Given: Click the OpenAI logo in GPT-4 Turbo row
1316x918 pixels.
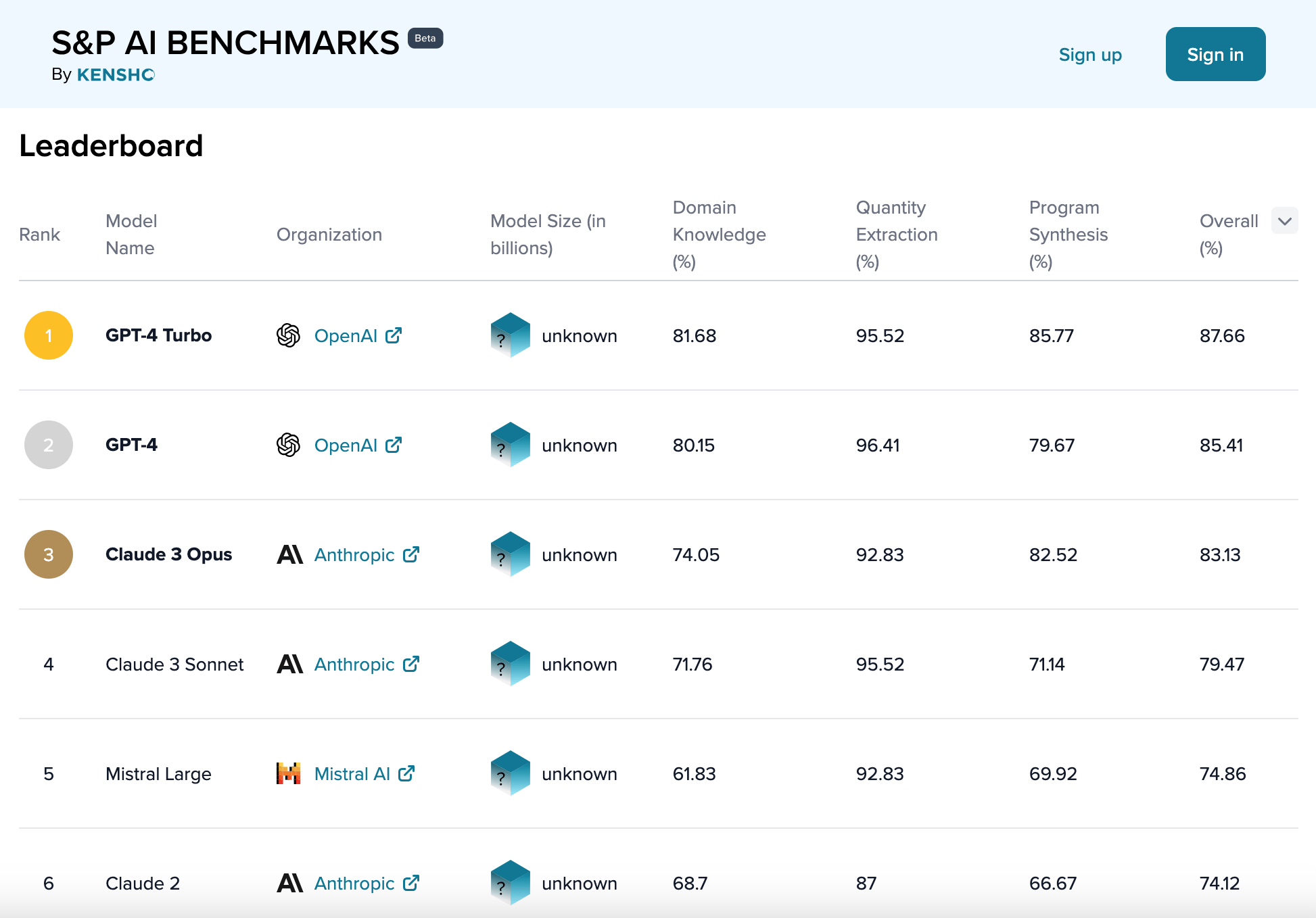Looking at the screenshot, I should pyautogui.click(x=289, y=335).
